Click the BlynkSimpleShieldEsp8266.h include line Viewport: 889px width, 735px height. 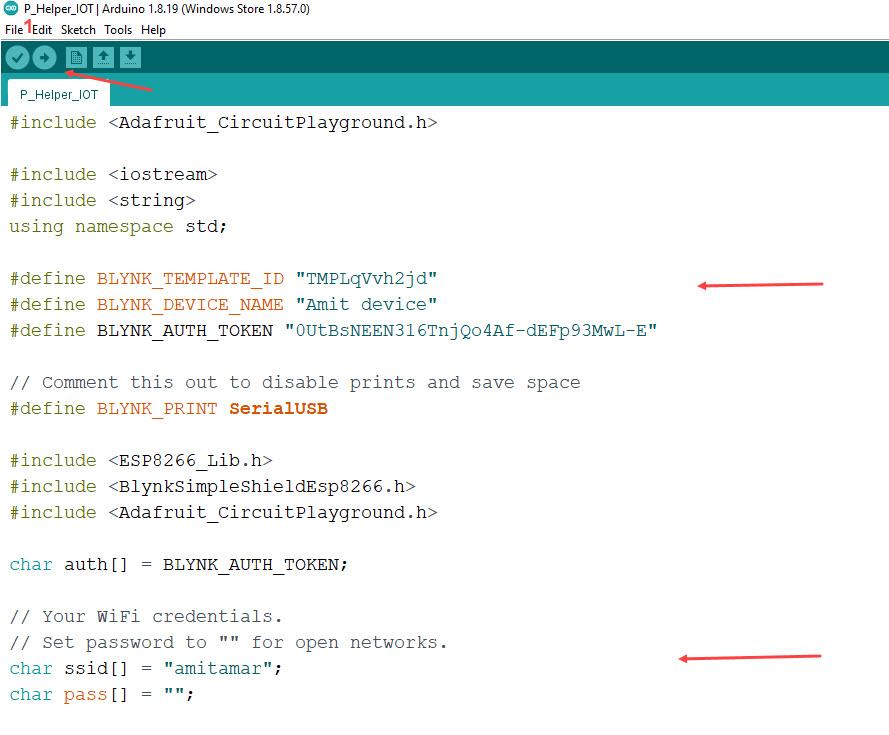(x=213, y=487)
